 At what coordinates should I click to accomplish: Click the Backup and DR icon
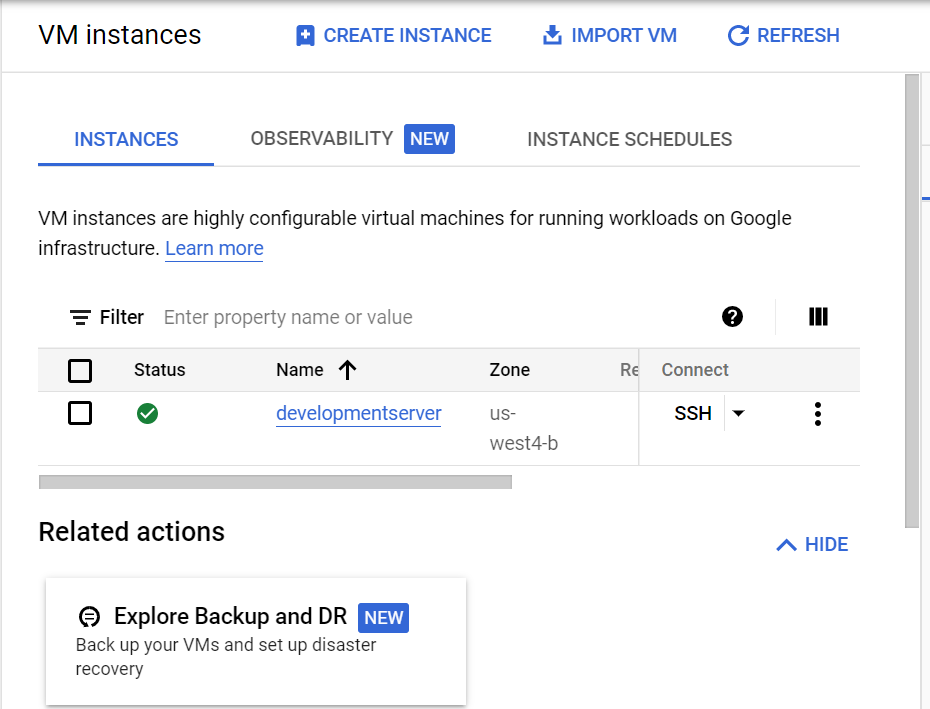pos(90,617)
